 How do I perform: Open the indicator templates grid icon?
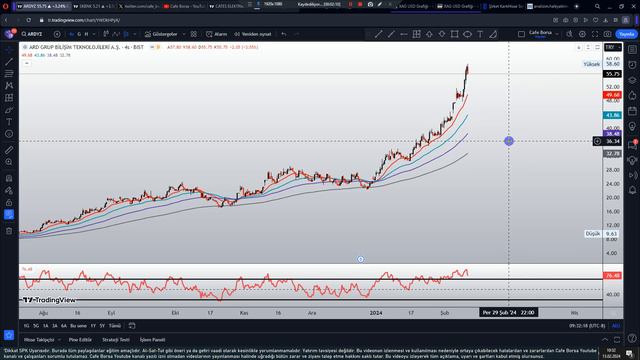click(x=193, y=34)
